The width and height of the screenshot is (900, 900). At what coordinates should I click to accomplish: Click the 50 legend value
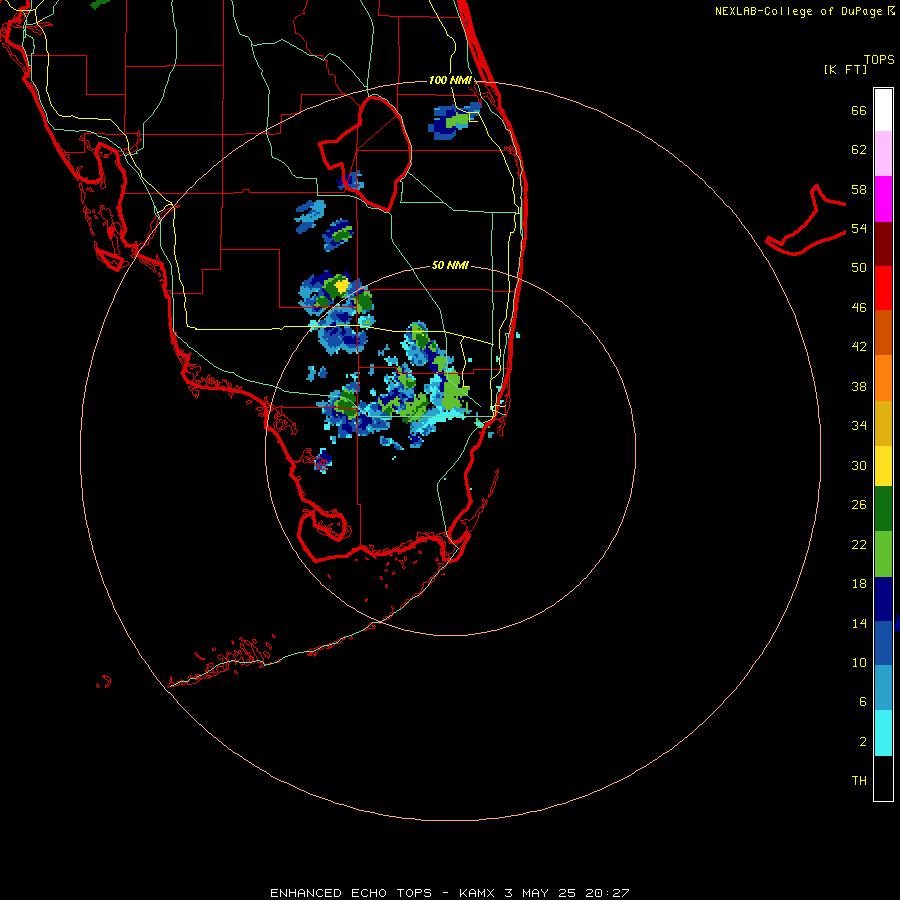pyautogui.click(x=859, y=268)
